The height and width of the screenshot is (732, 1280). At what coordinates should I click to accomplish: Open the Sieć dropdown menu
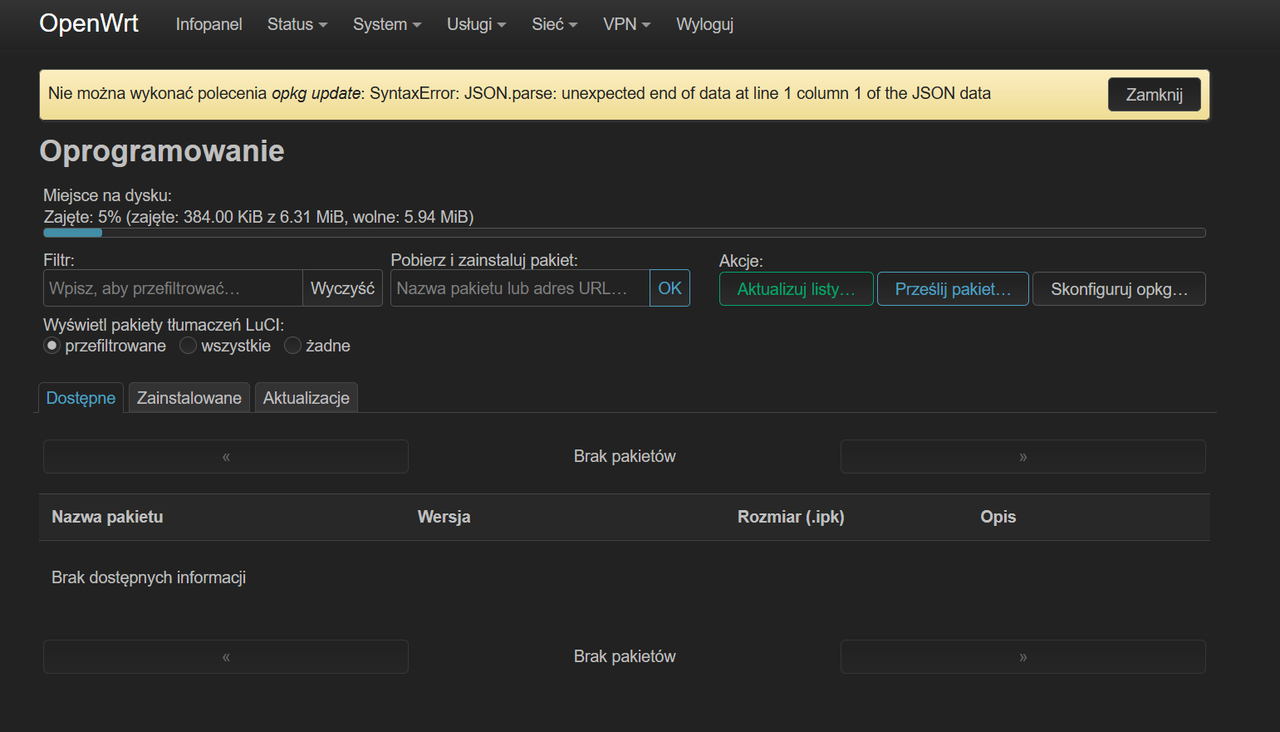pyautogui.click(x=554, y=24)
